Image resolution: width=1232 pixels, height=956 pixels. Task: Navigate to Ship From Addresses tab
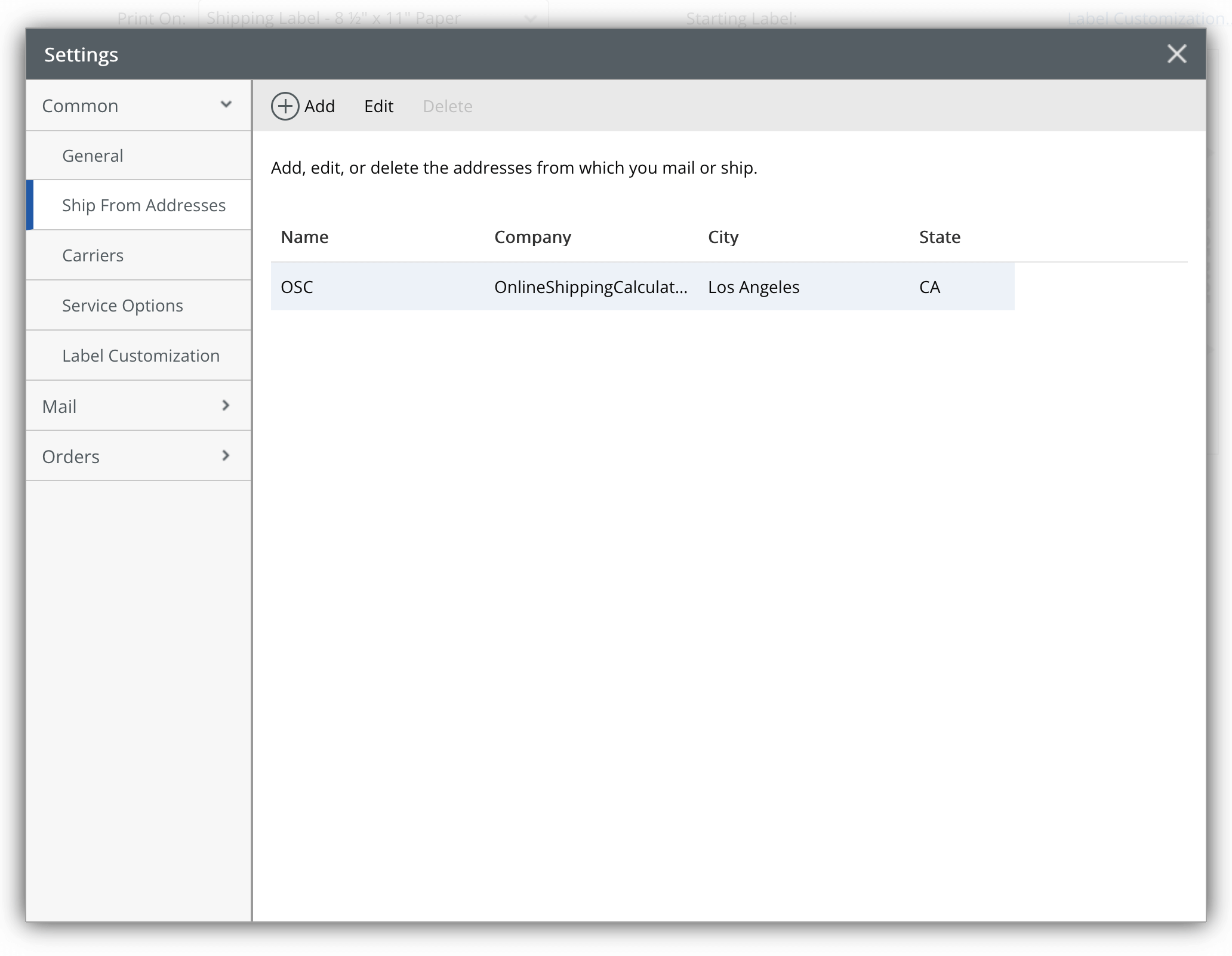point(143,205)
